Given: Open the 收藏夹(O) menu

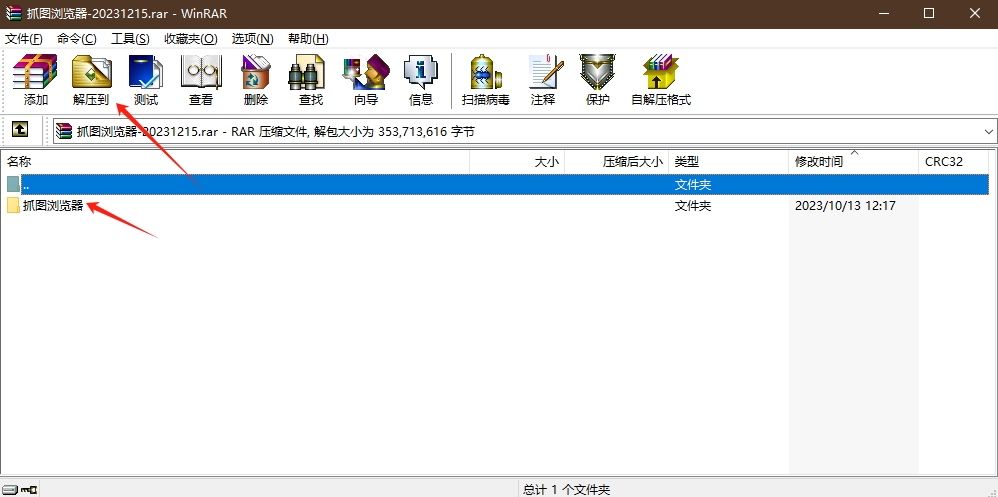Looking at the screenshot, I should (190, 39).
